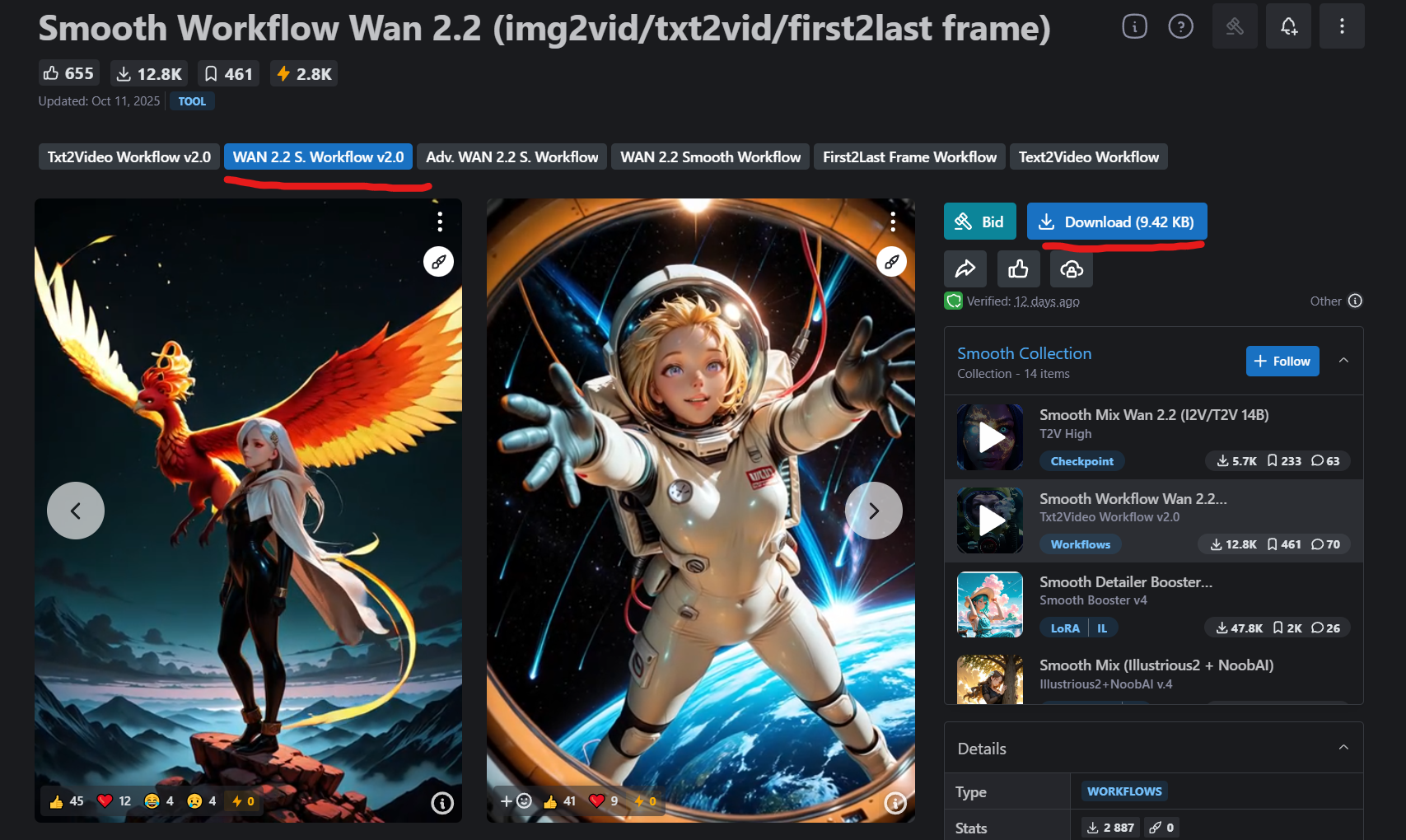
Task: Show generation info for the astronaut image
Action: click(x=895, y=803)
